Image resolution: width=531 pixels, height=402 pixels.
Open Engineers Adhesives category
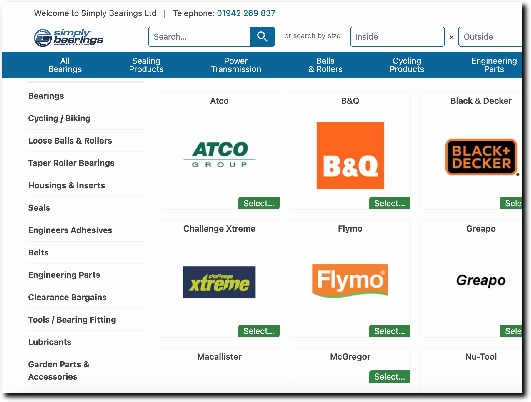[70, 230]
